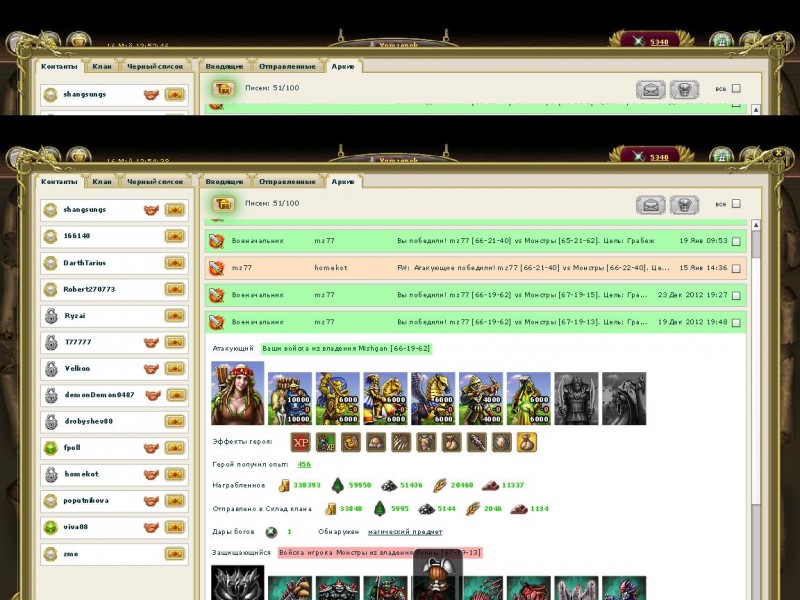
Task: Click the handshake icon beside Velkon
Action: [x=152, y=368]
